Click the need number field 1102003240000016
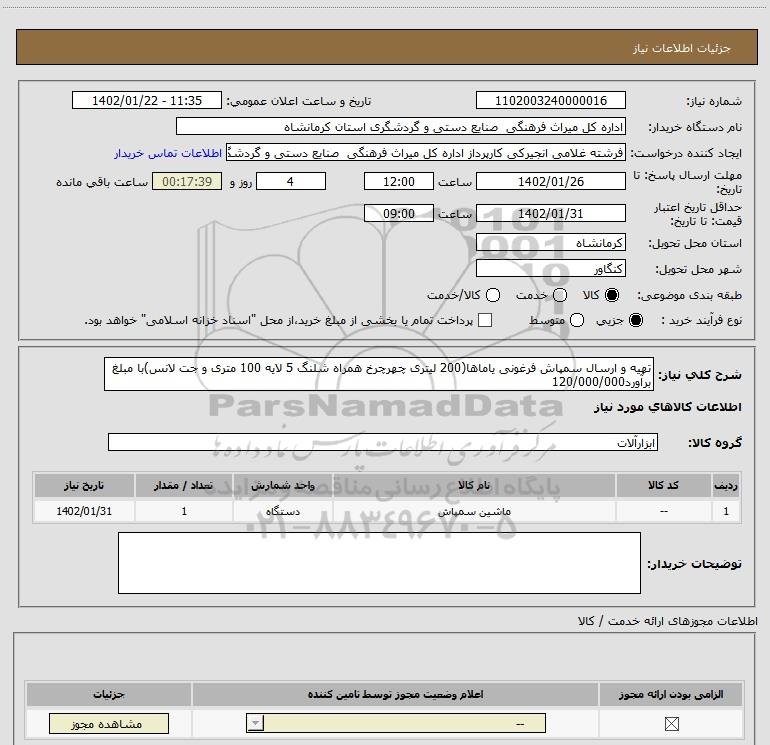 (x=550, y=100)
